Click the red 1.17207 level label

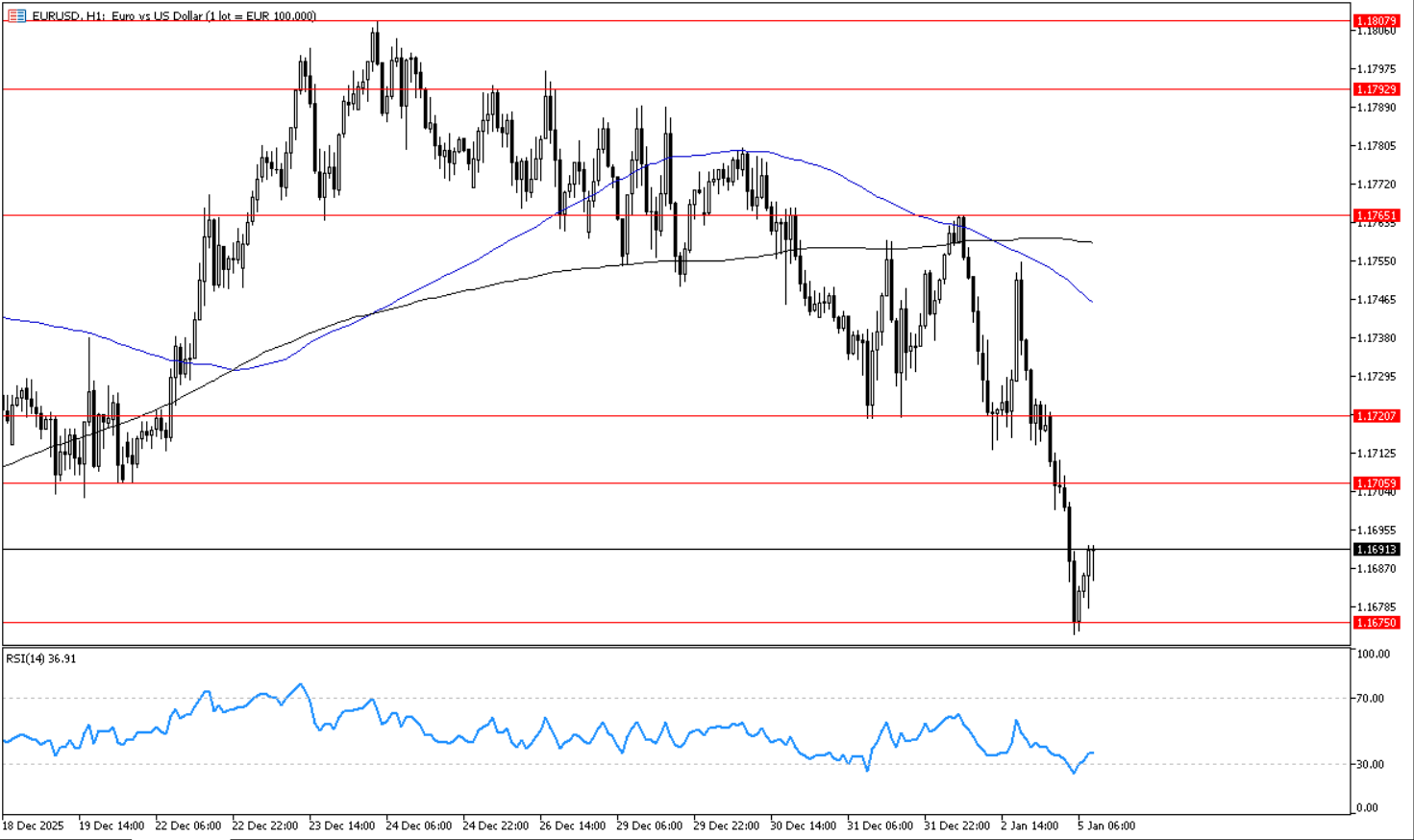pos(1376,416)
